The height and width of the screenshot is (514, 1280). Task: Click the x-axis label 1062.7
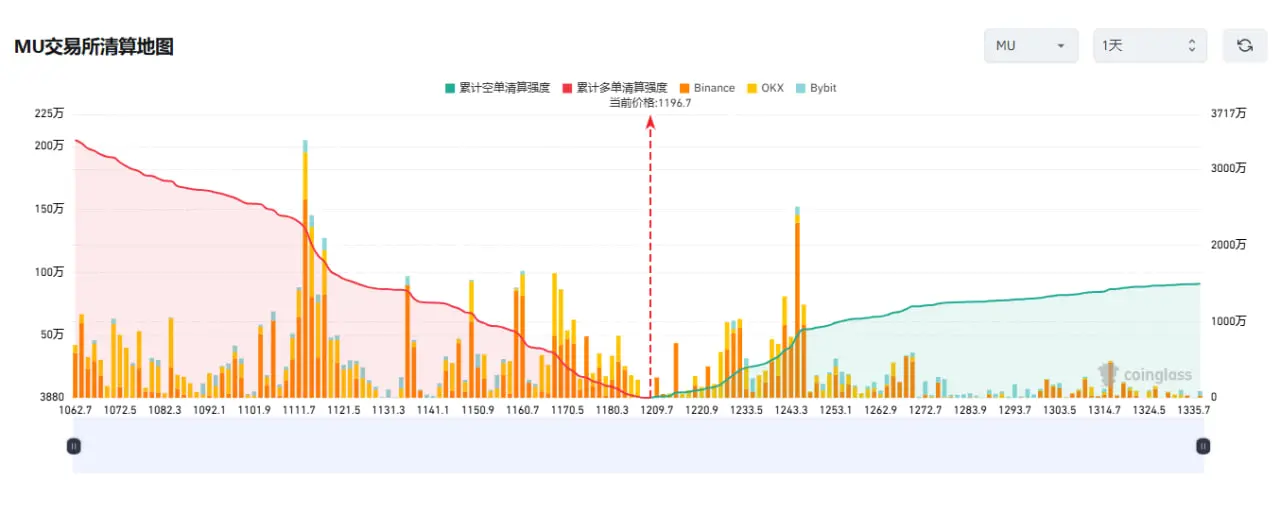point(75,410)
